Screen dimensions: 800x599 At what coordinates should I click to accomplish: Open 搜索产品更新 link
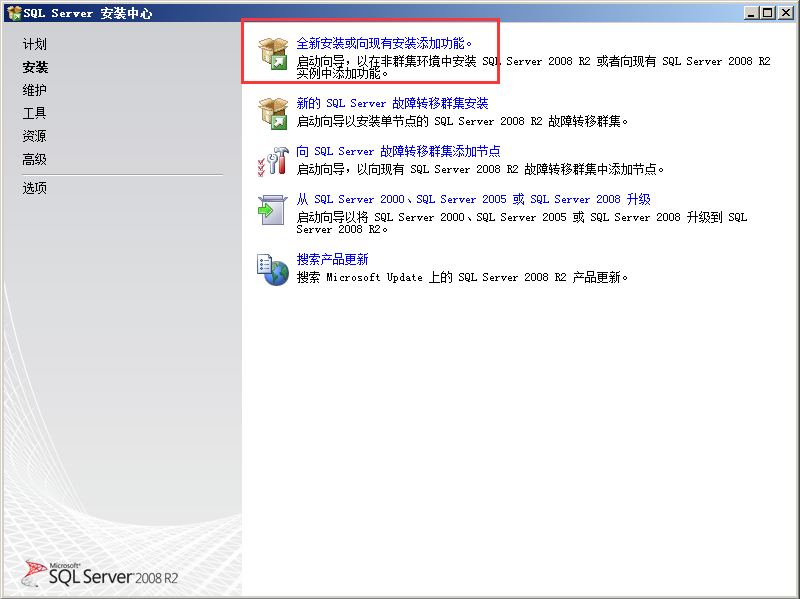333,259
